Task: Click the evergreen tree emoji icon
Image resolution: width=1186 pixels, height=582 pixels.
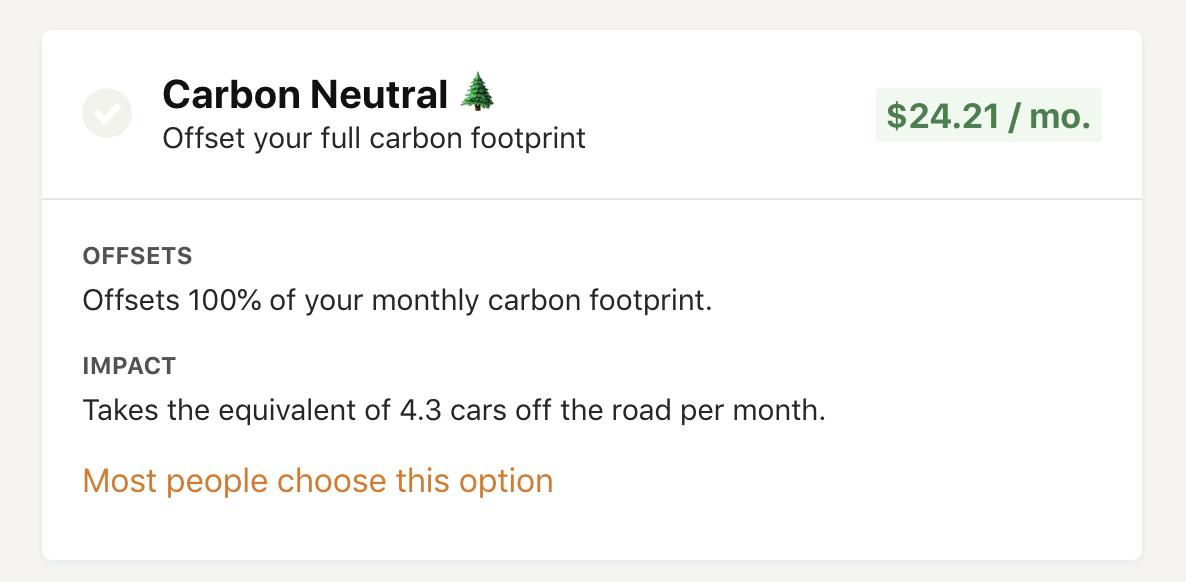Action: point(478,94)
